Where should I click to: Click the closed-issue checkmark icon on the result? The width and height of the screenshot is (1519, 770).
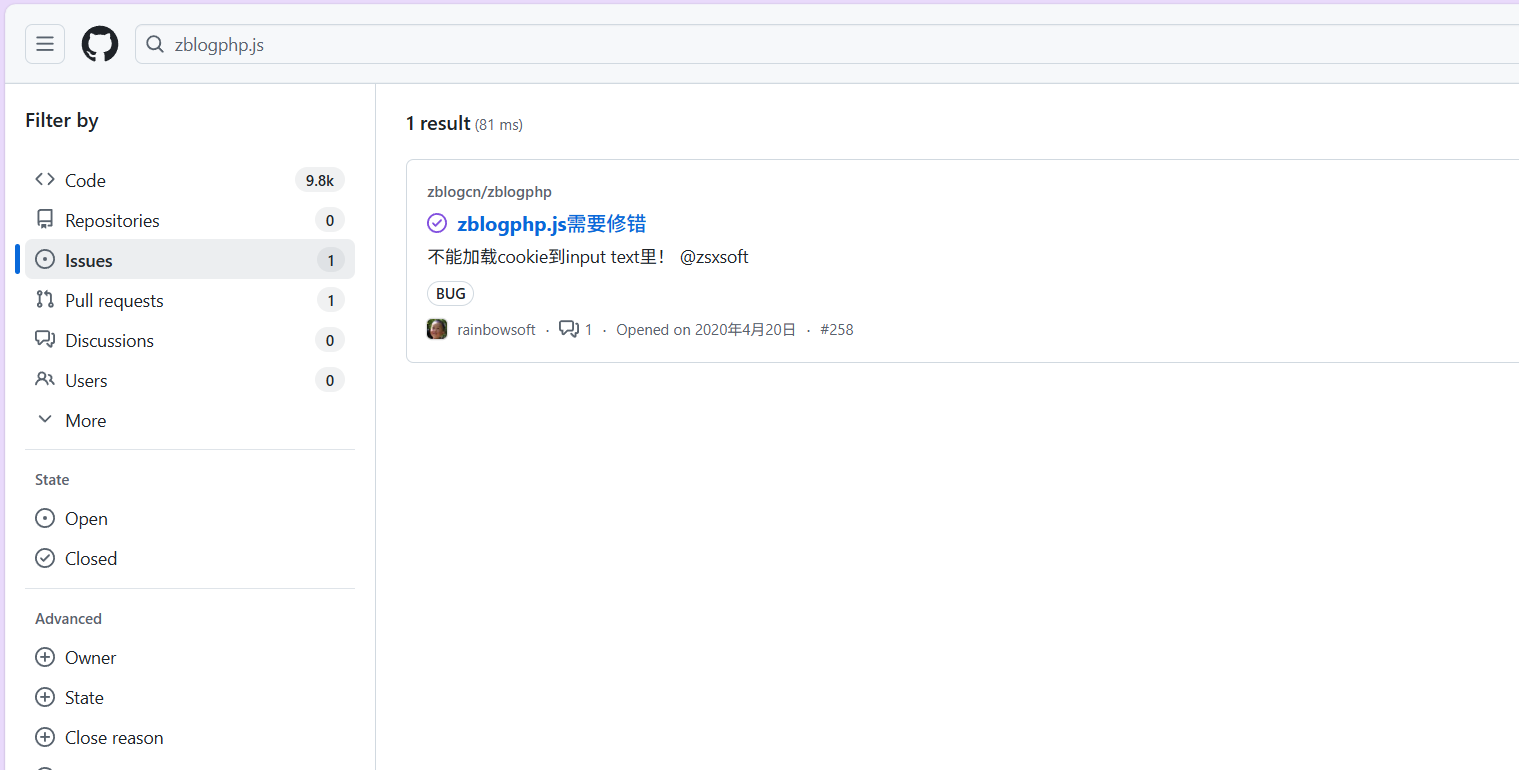point(437,223)
